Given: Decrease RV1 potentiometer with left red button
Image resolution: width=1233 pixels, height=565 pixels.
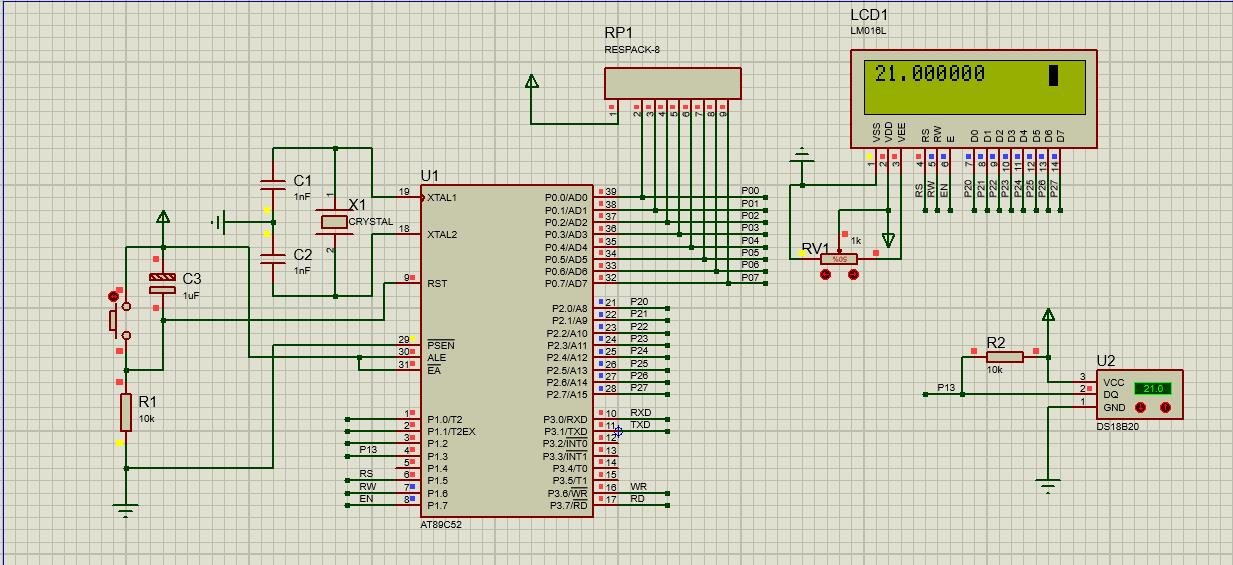Looking at the screenshot, I should (826, 274).
